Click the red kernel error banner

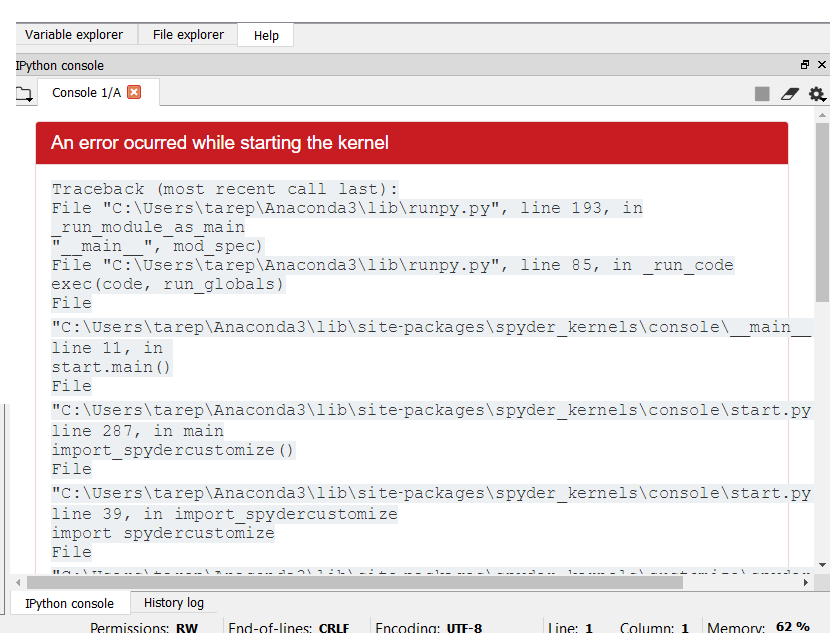coord(412,143)
